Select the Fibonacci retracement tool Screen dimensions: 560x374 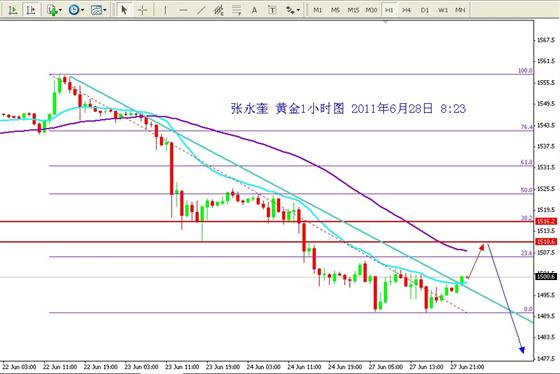236,10
